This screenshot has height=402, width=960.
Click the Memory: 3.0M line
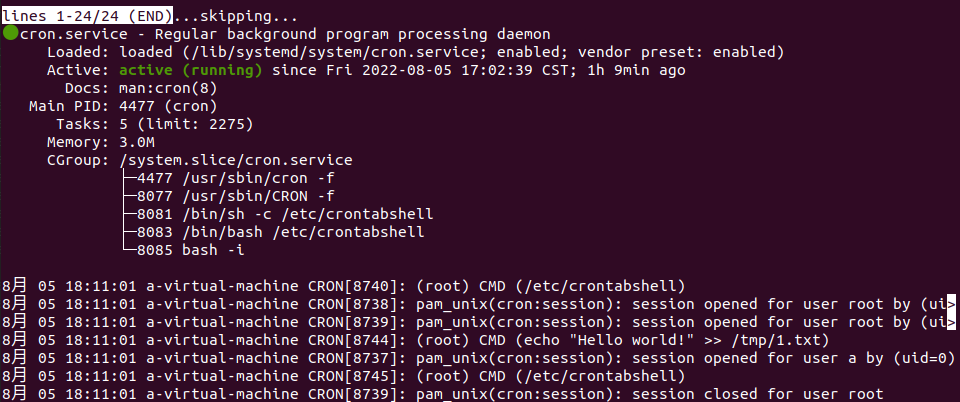point(101,143)
